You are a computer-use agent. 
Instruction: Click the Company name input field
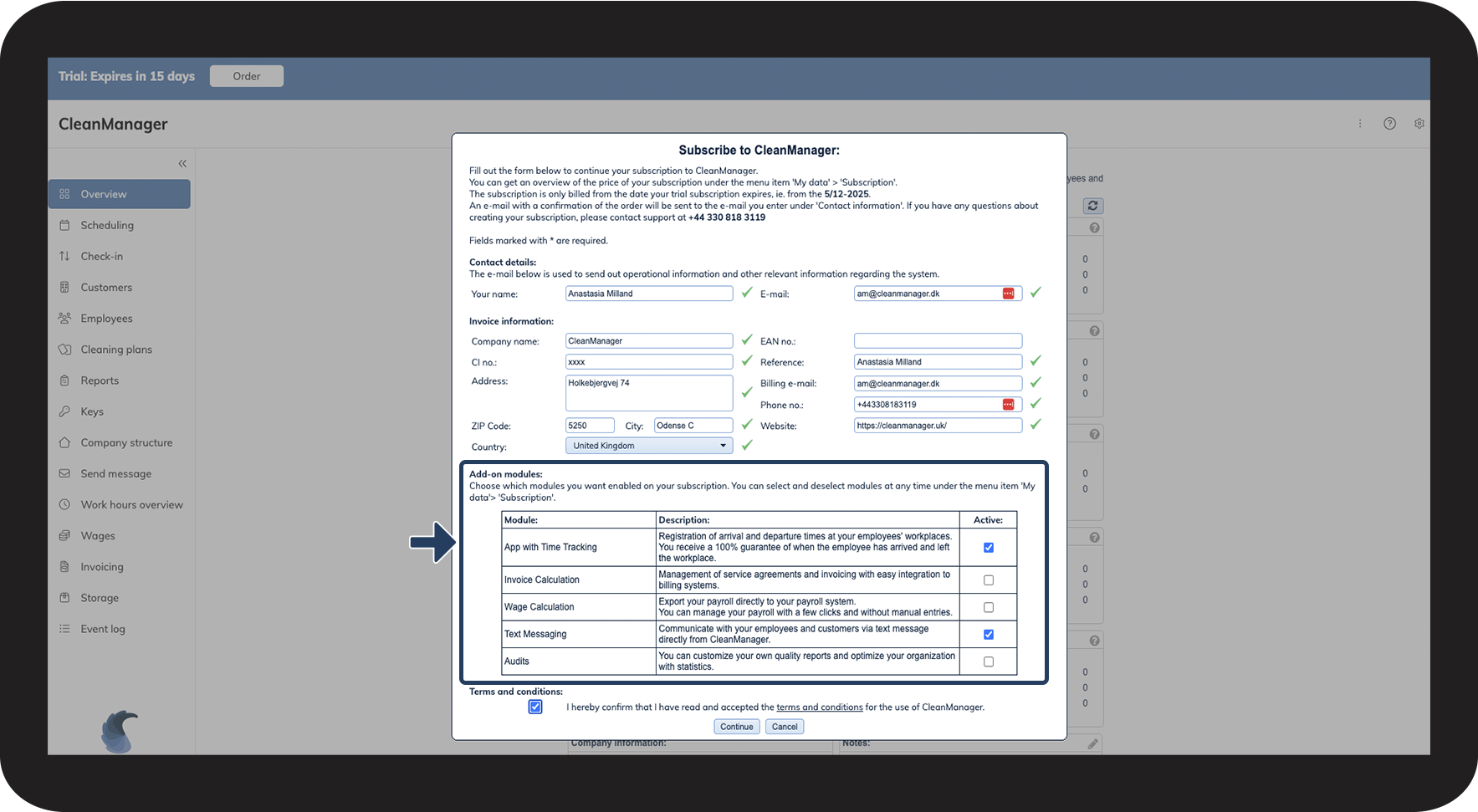tap(649, 341)
